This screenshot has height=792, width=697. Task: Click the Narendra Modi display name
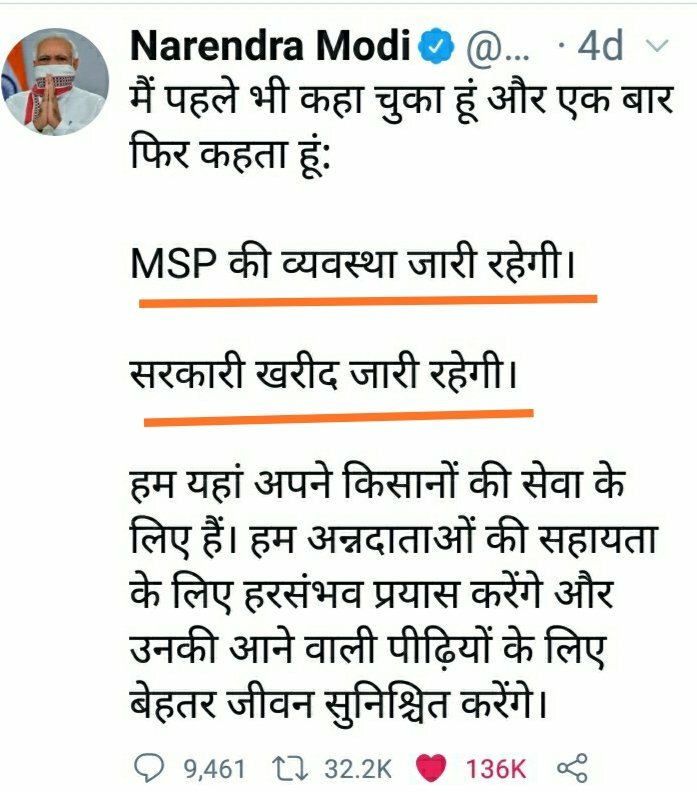tap(271, 46)
